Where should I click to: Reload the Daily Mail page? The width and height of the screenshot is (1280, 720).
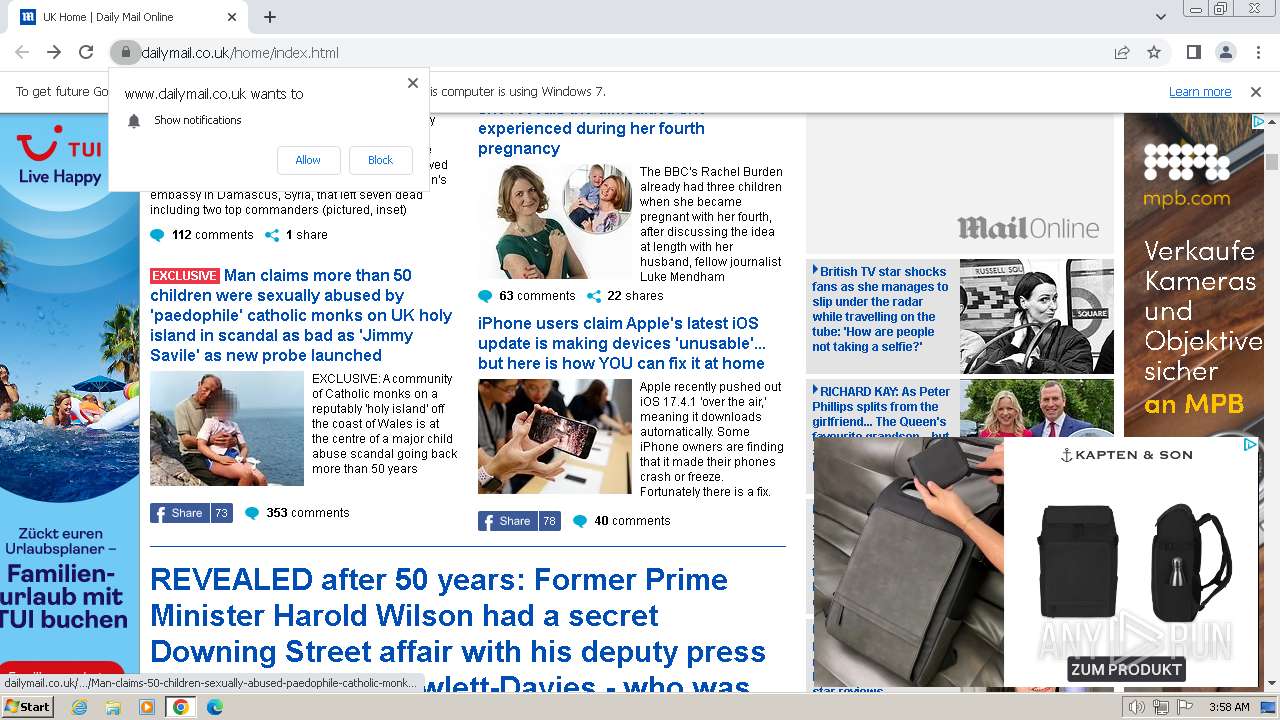pyautogui.click(x=86, y=52)
